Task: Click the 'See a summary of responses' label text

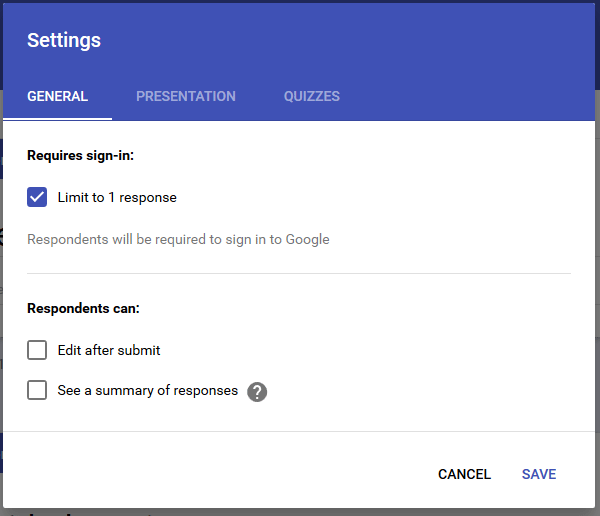Action: 148,390
